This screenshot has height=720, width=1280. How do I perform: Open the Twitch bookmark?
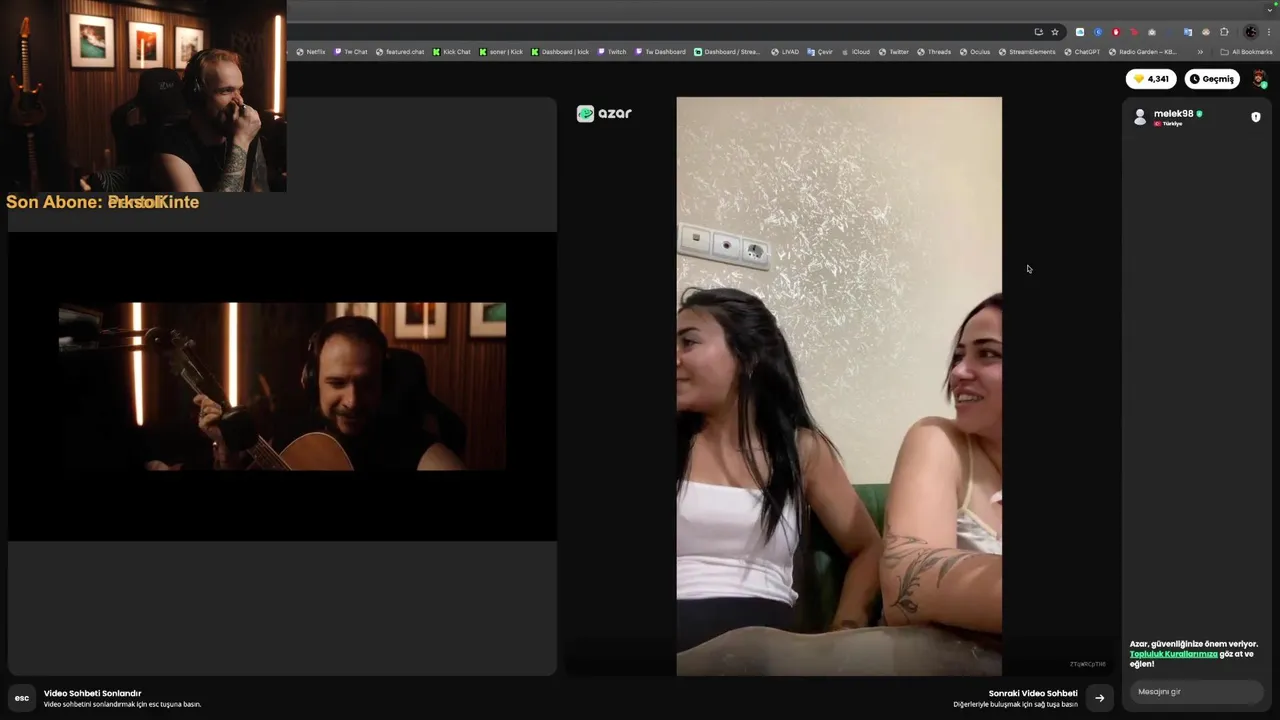pos(612,52)
